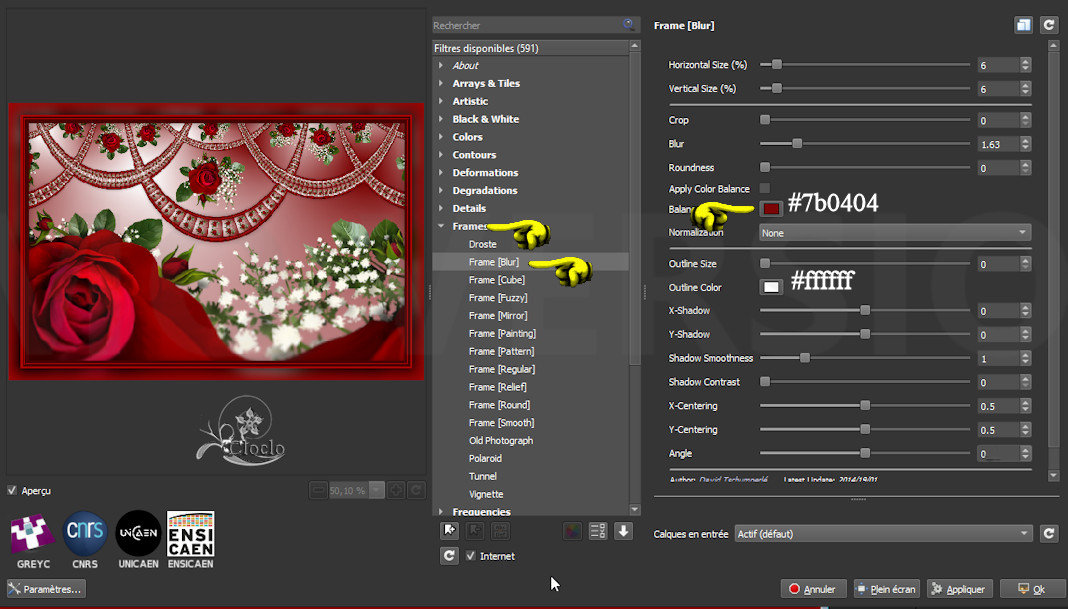Open the Normalization dropdown

pyautogui.click(x=894, y=232)
